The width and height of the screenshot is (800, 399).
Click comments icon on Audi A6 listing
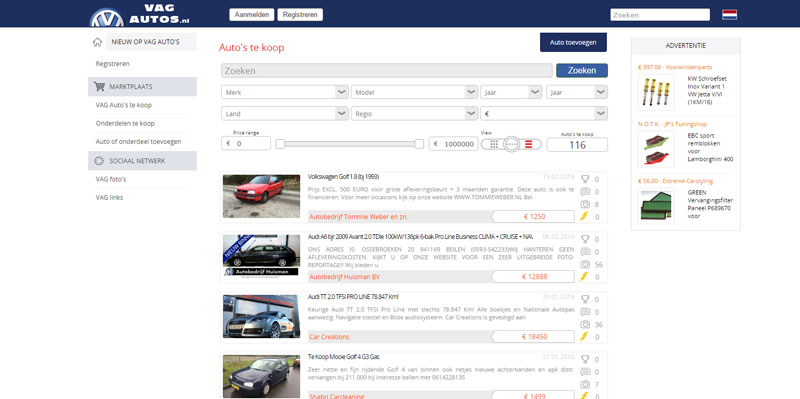[x=585, y=252]
